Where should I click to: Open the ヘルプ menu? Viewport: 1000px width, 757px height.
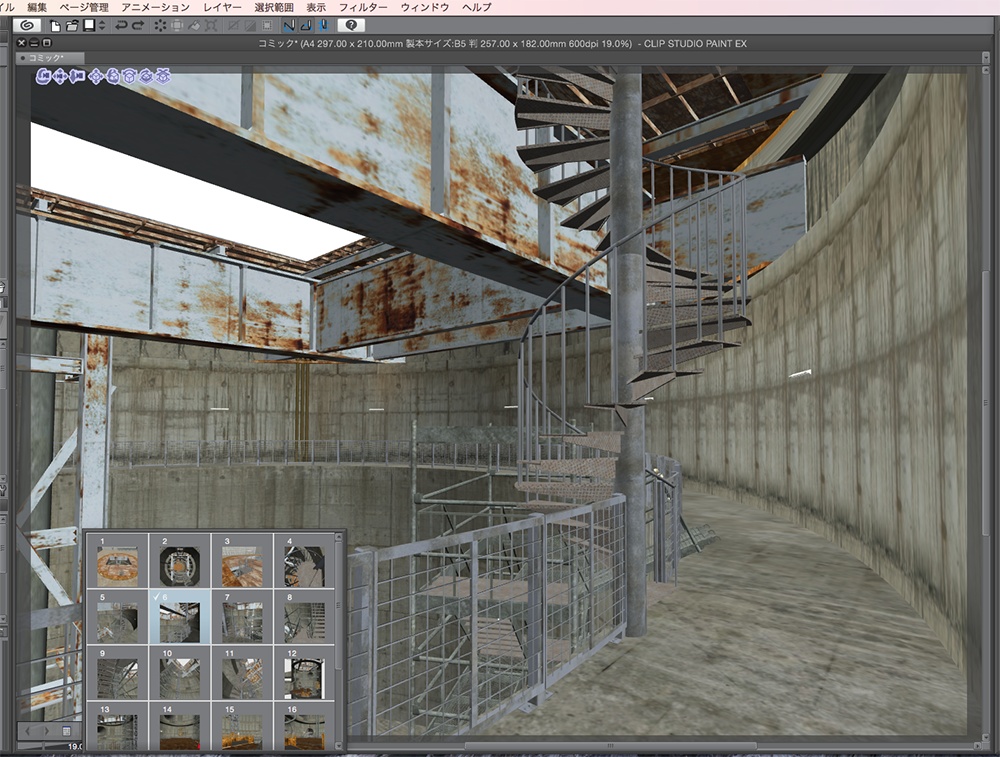(477, 8)
